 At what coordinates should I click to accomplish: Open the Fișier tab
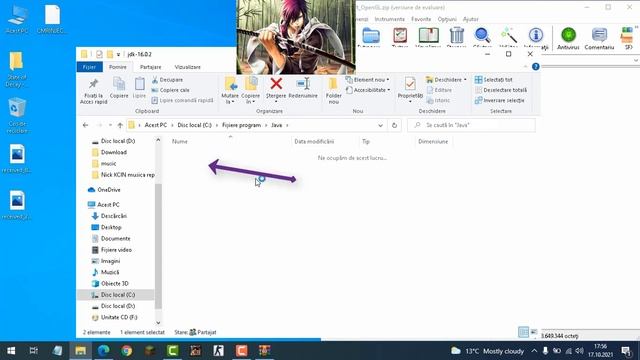click(89, 67)
